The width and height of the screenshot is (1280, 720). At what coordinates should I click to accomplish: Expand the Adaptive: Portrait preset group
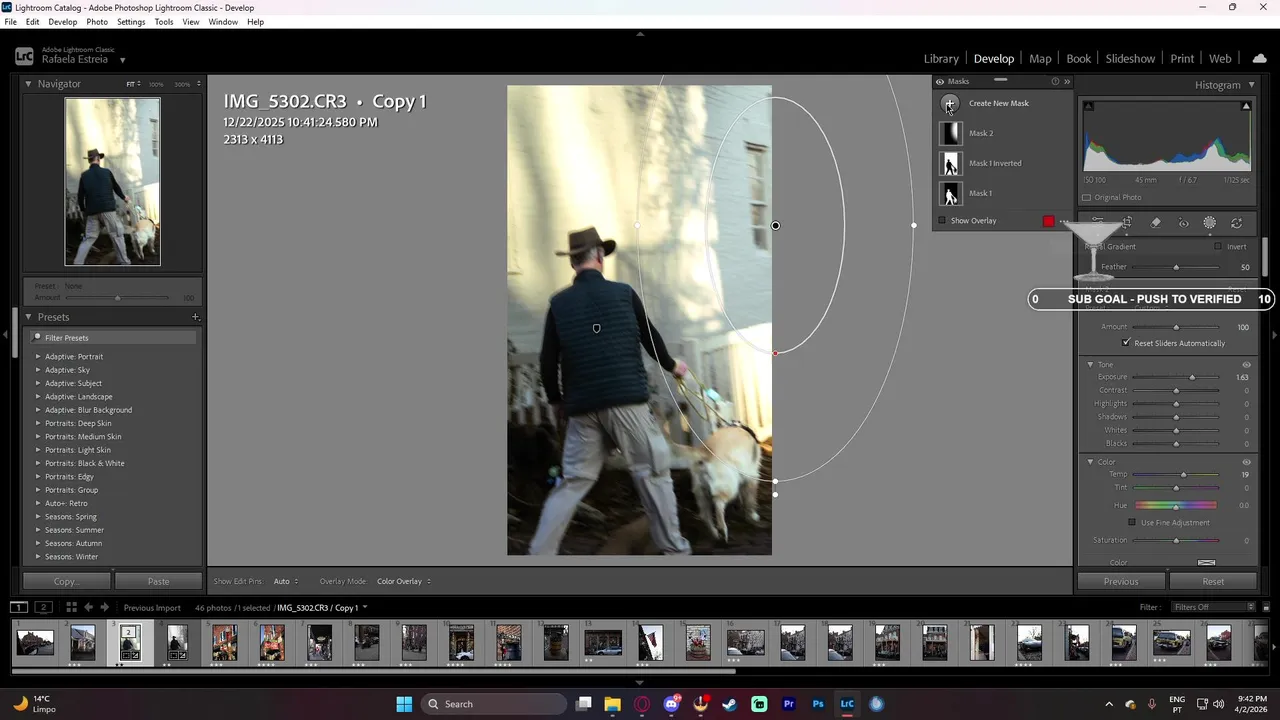tap(39, 357)
